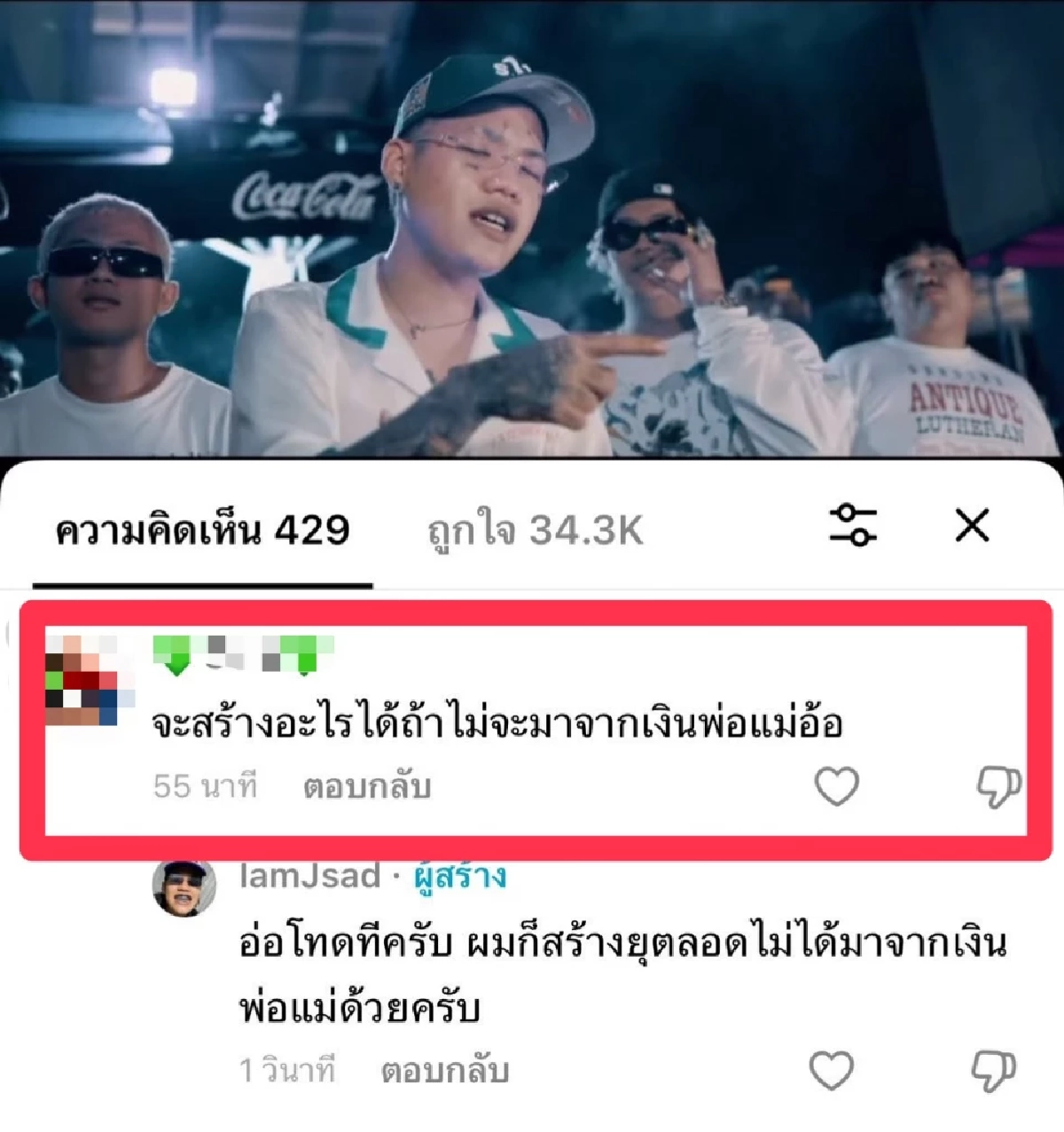This screenshot has width=1064, height=1132.
Task: Select IamJsad's reply text starting อ่อโทดที
Action: pos(623,974)
